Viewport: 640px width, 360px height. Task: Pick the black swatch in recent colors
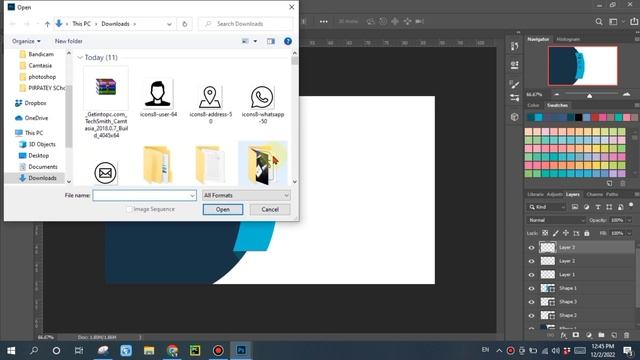pyautogui.click(x=578, y=118)
